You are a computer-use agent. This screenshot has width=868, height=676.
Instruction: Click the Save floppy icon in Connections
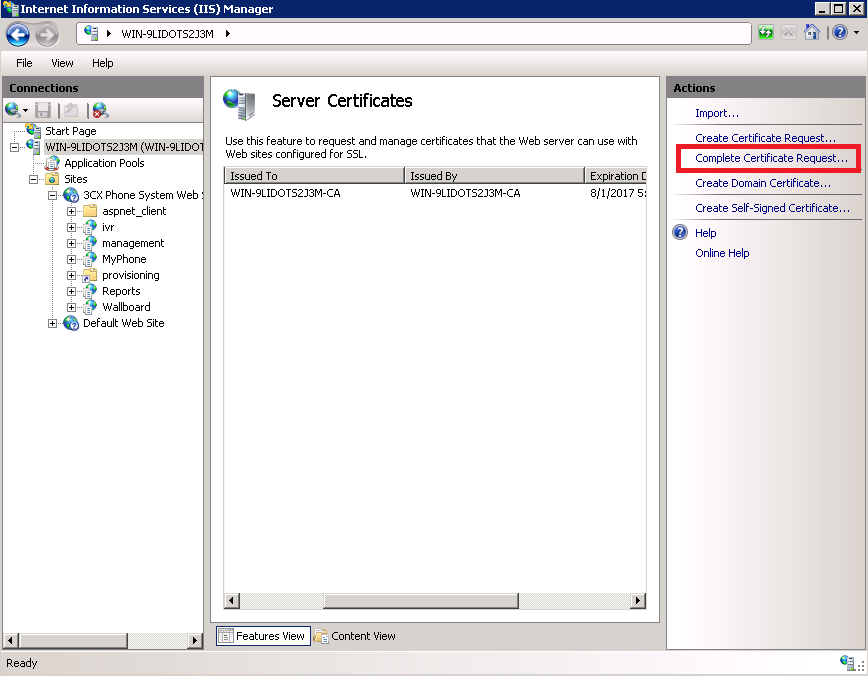[x=43, y=110]
